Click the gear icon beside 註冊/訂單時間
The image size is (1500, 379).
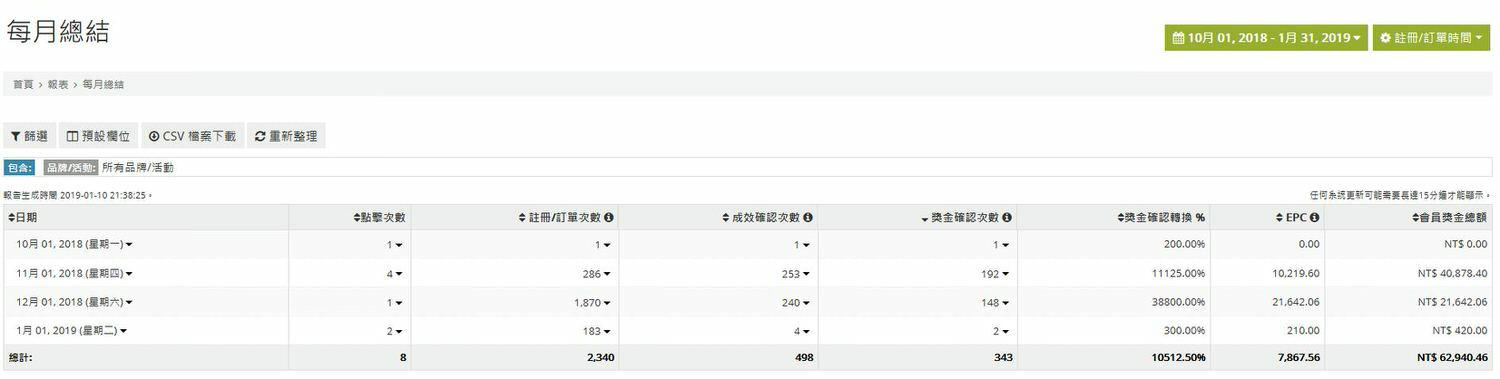coord(1386,38)
